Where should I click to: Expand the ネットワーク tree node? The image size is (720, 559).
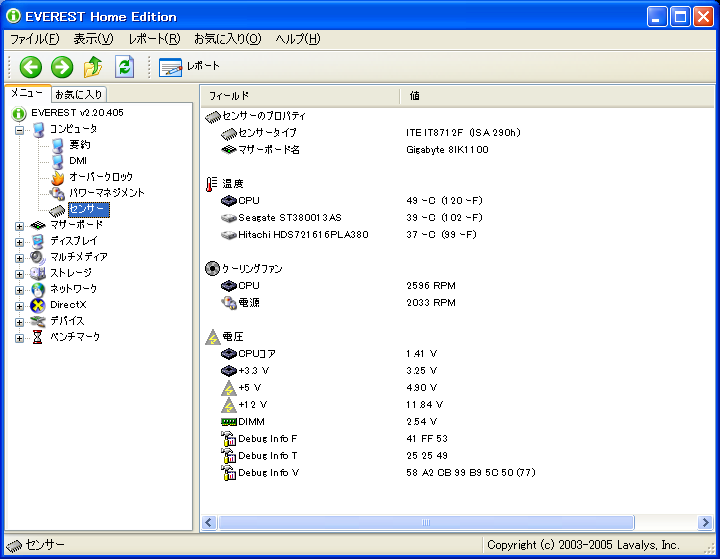(x=19, y=290)
